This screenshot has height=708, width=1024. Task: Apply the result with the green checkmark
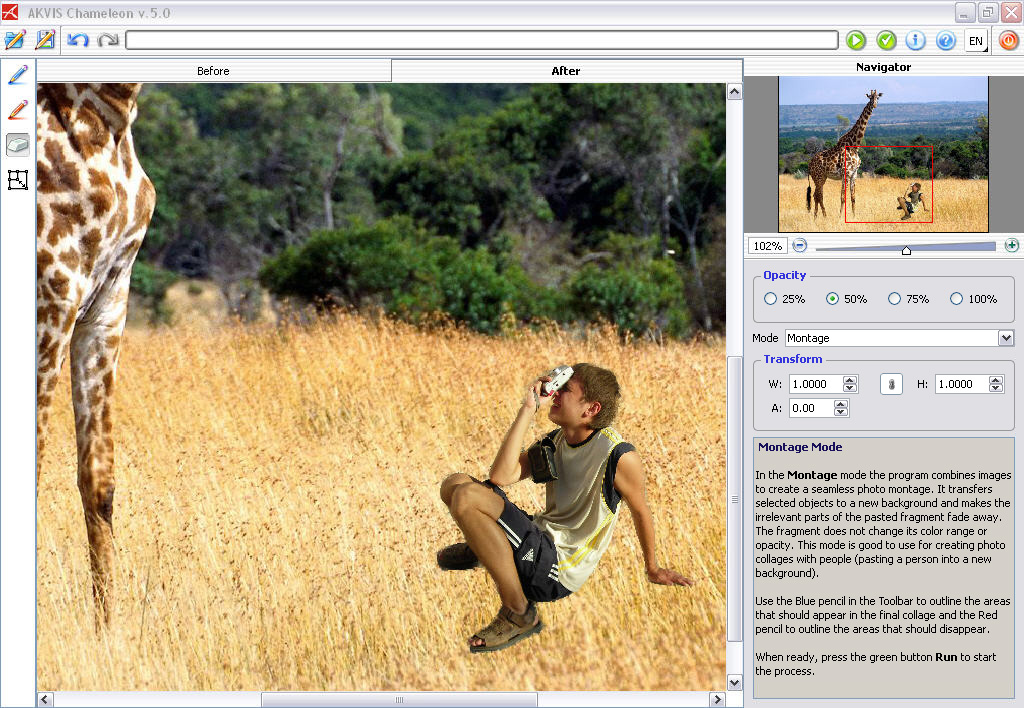click(886, 40)
